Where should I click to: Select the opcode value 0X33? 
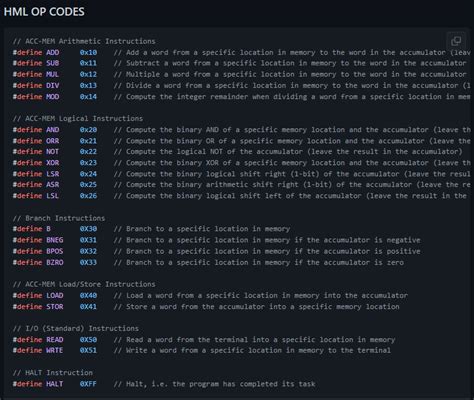88,263
